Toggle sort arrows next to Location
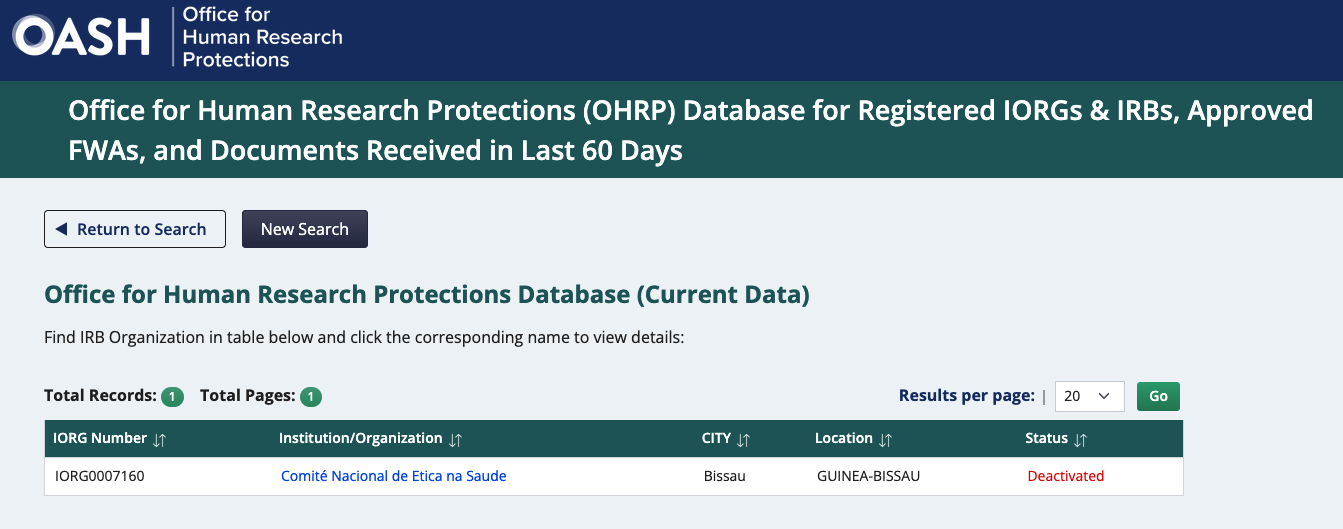 pyautogui.click(x=886, y=440)
